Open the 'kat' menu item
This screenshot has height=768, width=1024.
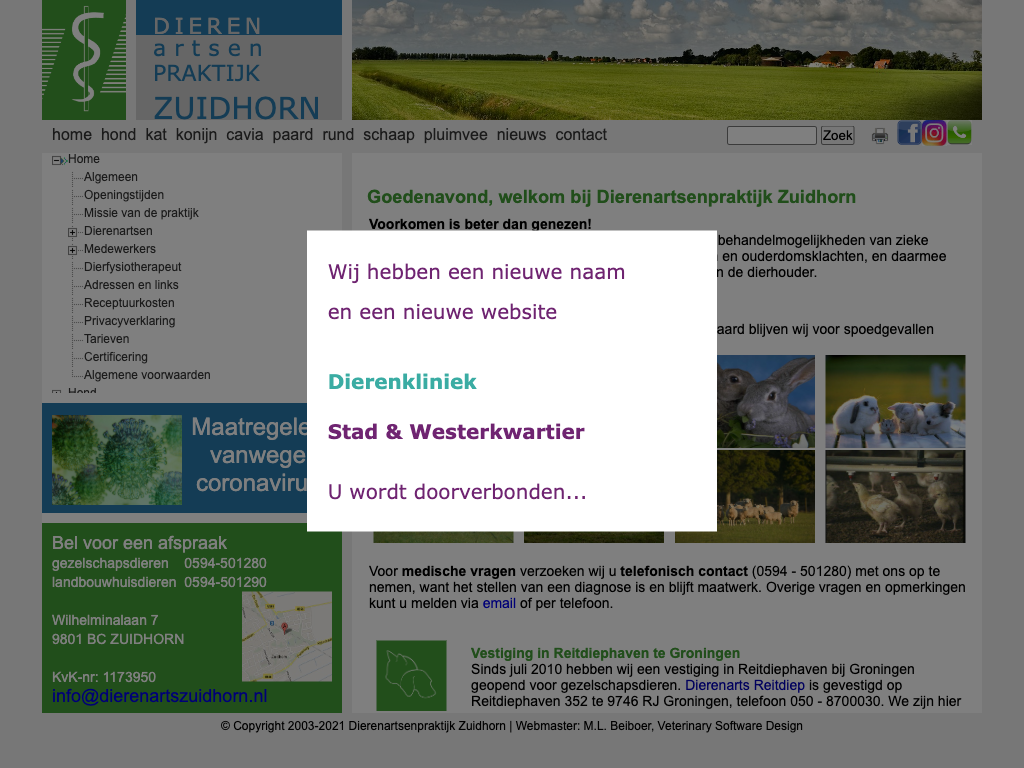(156, 135)
